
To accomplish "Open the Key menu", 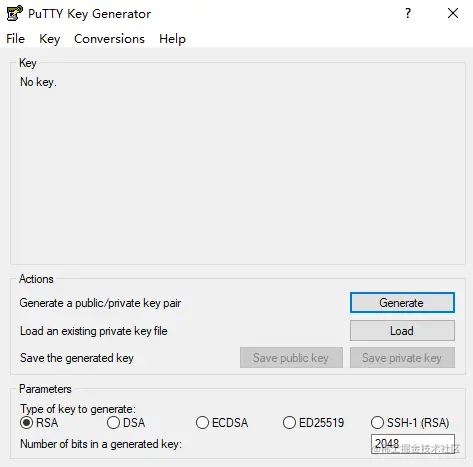I will (50, 39).
